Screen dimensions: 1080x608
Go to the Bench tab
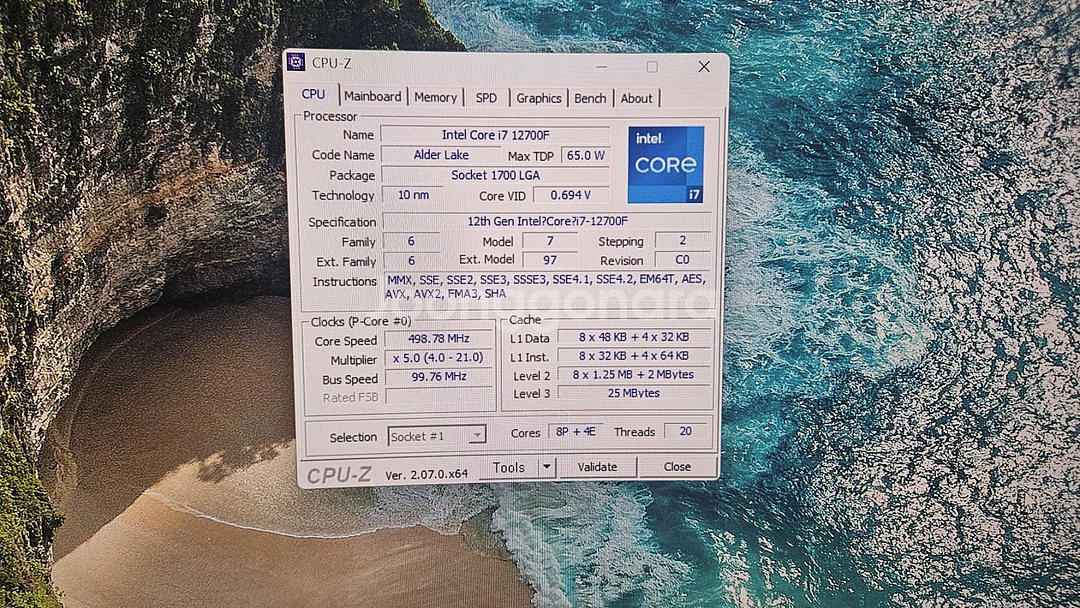[x=590, y=98]
